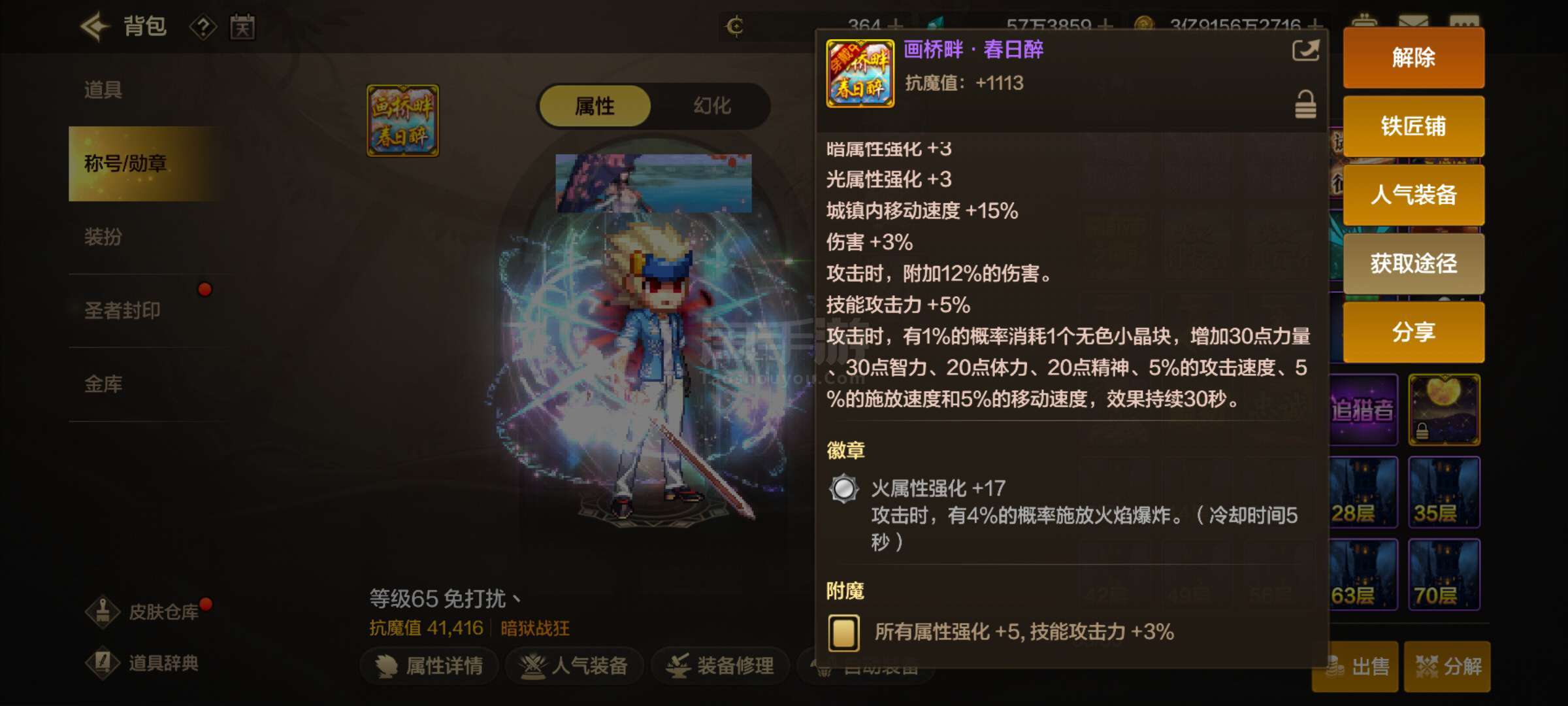
Task: Open the calendar icon in header
Action: point(242,27)
